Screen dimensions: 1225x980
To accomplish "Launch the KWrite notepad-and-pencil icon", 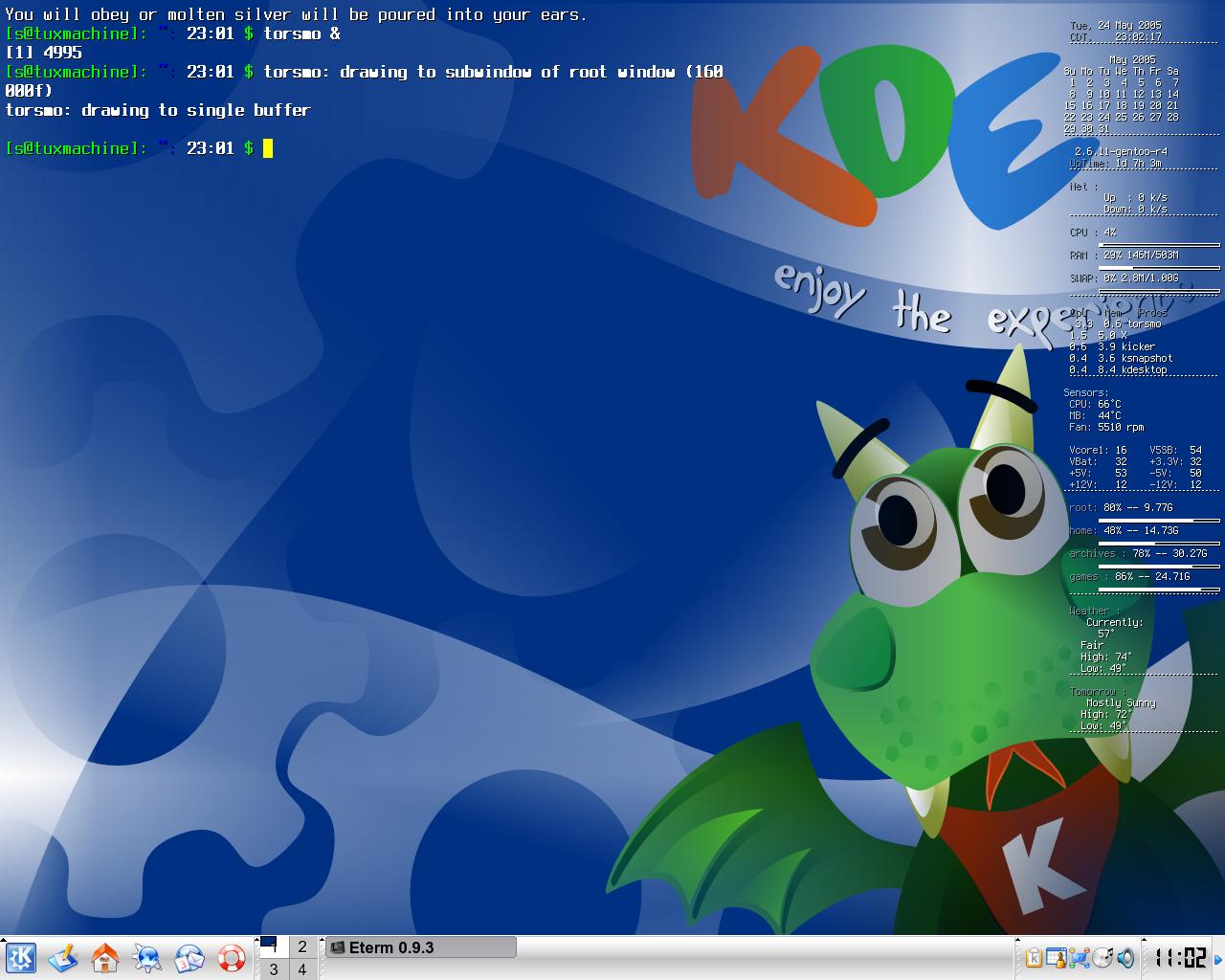I will [x=63, y=958].
